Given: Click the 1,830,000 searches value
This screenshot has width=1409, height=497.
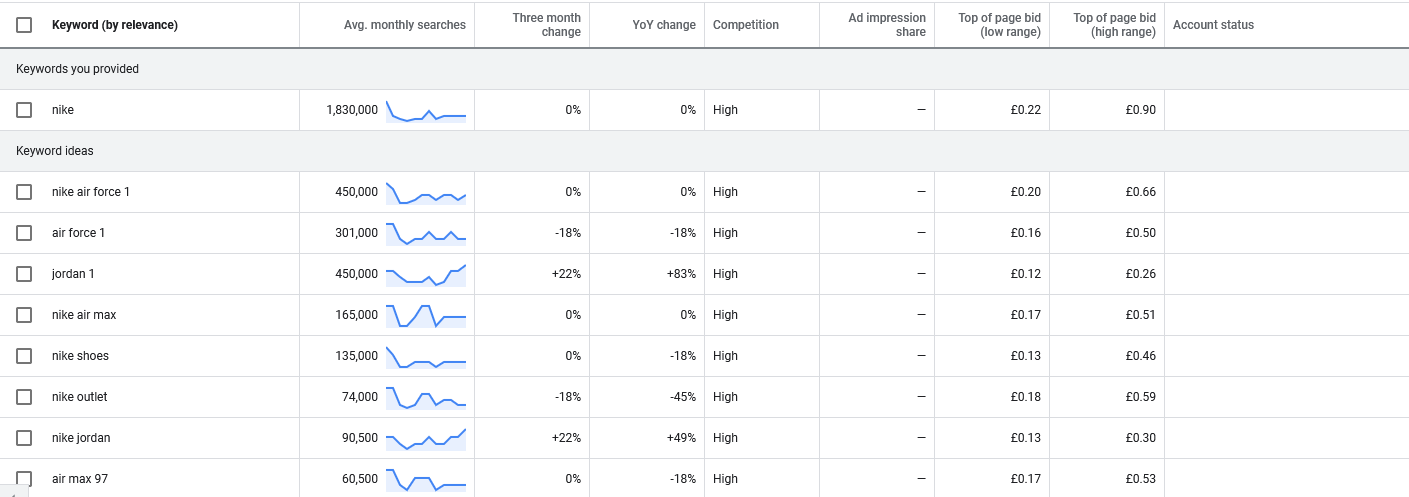Looking at the screenshot, I should point(352,110).
